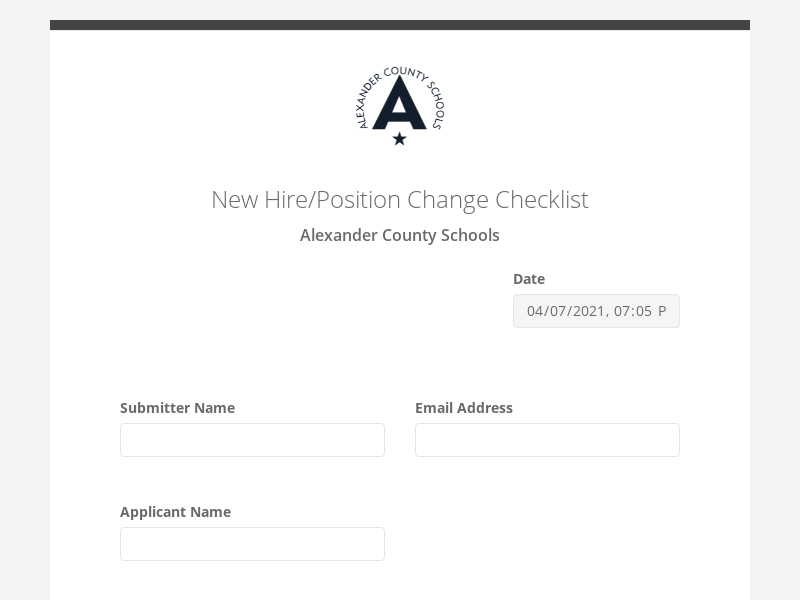Click the gray page margin left of the form
800x600 pixels.
pyautogui.click(x=24, y=300)
